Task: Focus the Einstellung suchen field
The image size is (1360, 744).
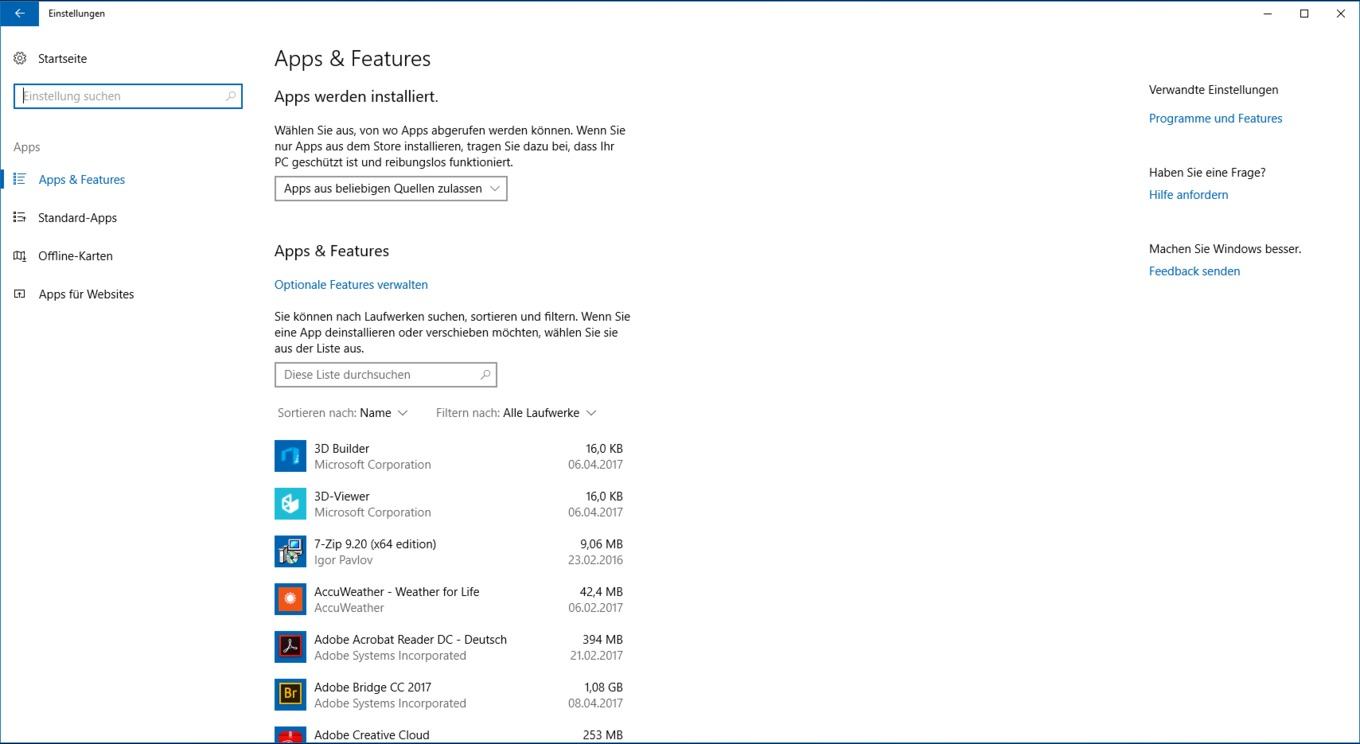Action: [128, 96]
